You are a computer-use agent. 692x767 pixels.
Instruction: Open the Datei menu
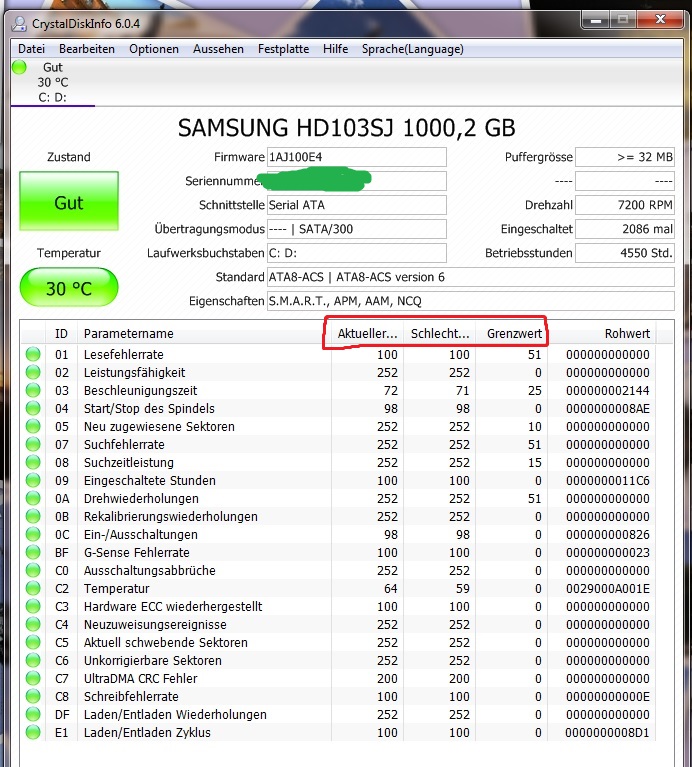point(31,49)
